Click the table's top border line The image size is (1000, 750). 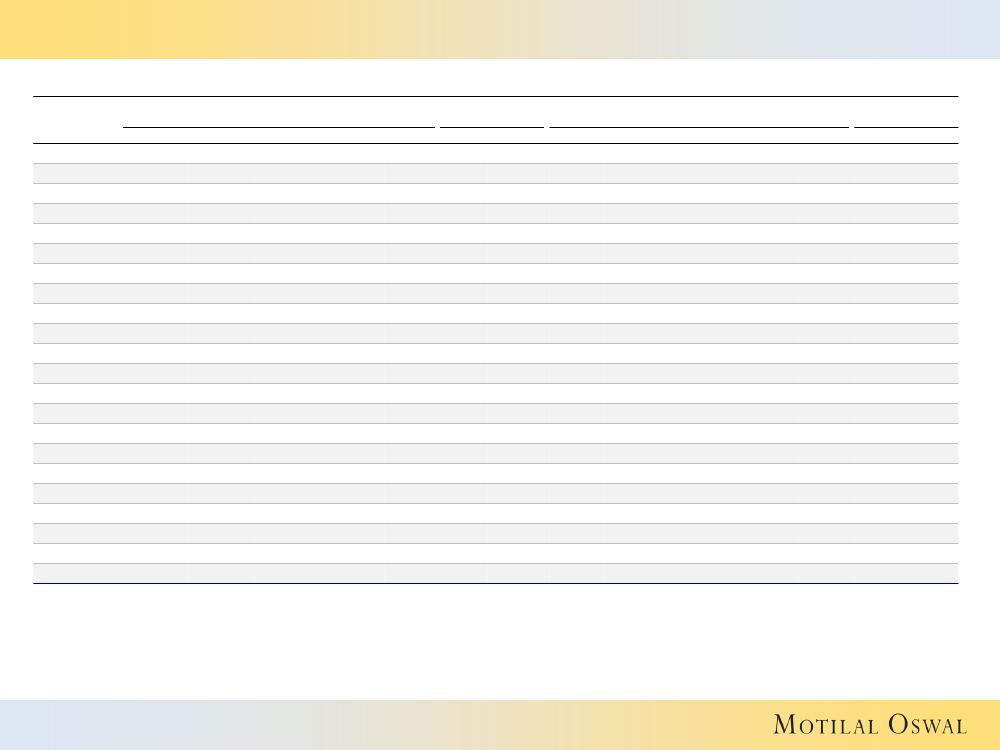click(495, 97)
